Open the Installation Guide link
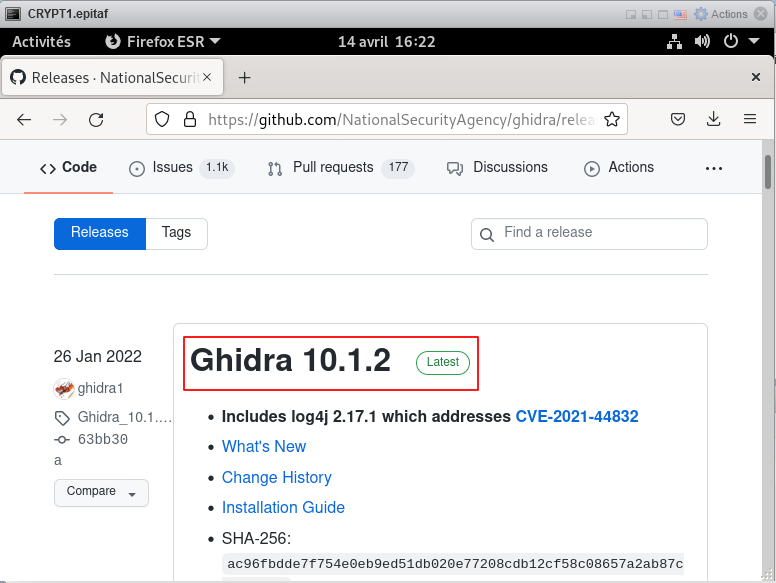This screenshot has width=776, height=583. tap(283, 507)
